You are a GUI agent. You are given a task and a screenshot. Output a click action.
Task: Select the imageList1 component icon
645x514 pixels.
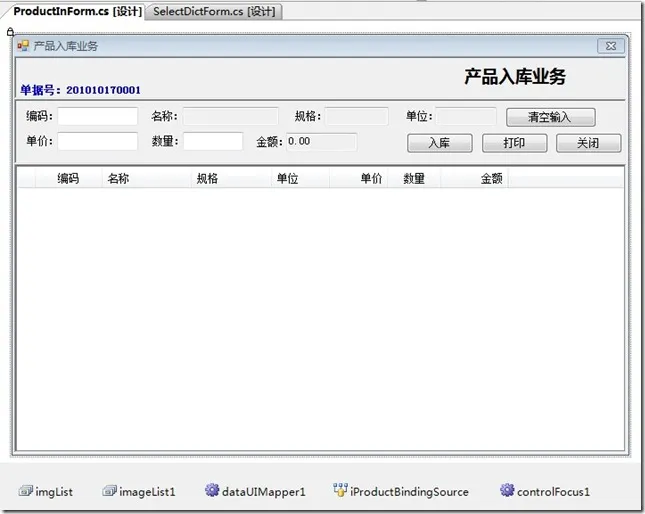pyautogui.click(x=109, y=491)
